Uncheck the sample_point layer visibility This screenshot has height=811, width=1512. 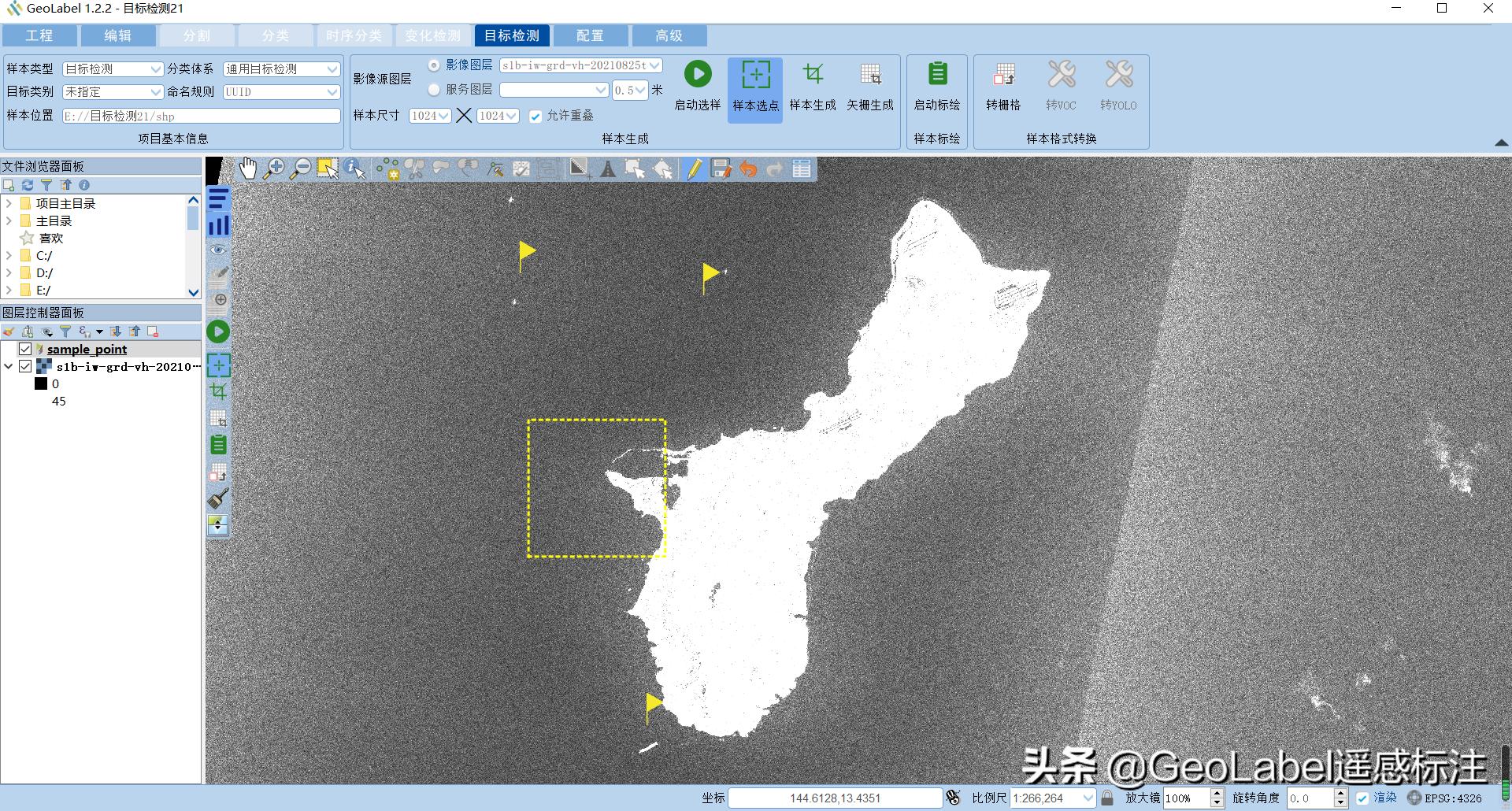point(26,349)
